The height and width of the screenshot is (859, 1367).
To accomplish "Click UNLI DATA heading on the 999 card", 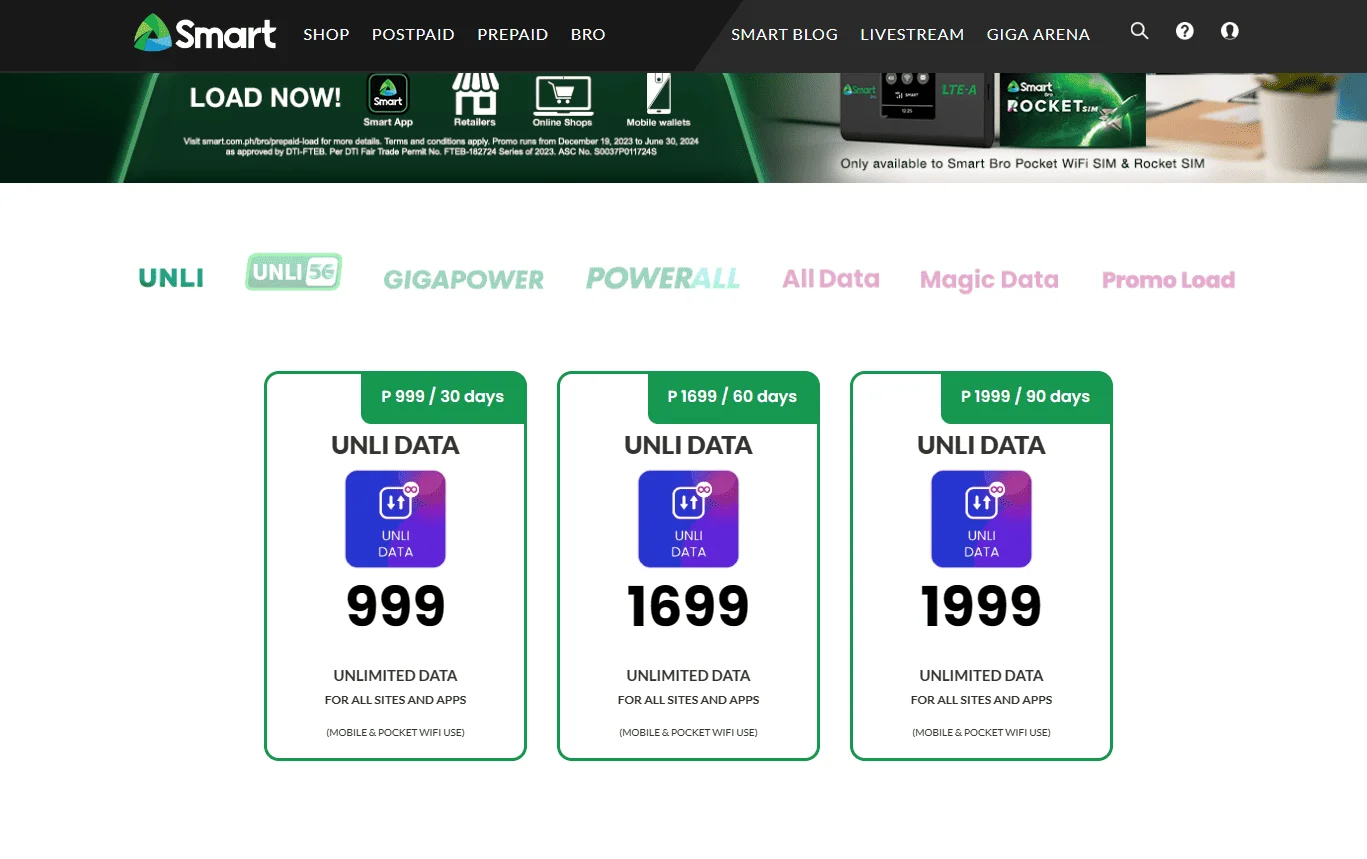I will (395, 445).
